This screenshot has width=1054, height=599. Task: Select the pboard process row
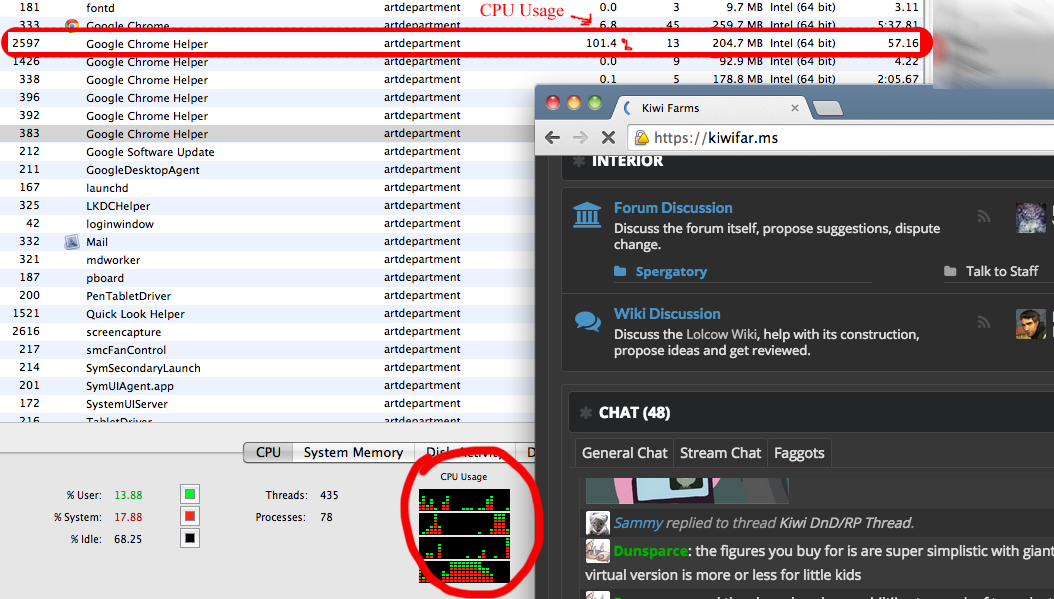pos(268,278)
